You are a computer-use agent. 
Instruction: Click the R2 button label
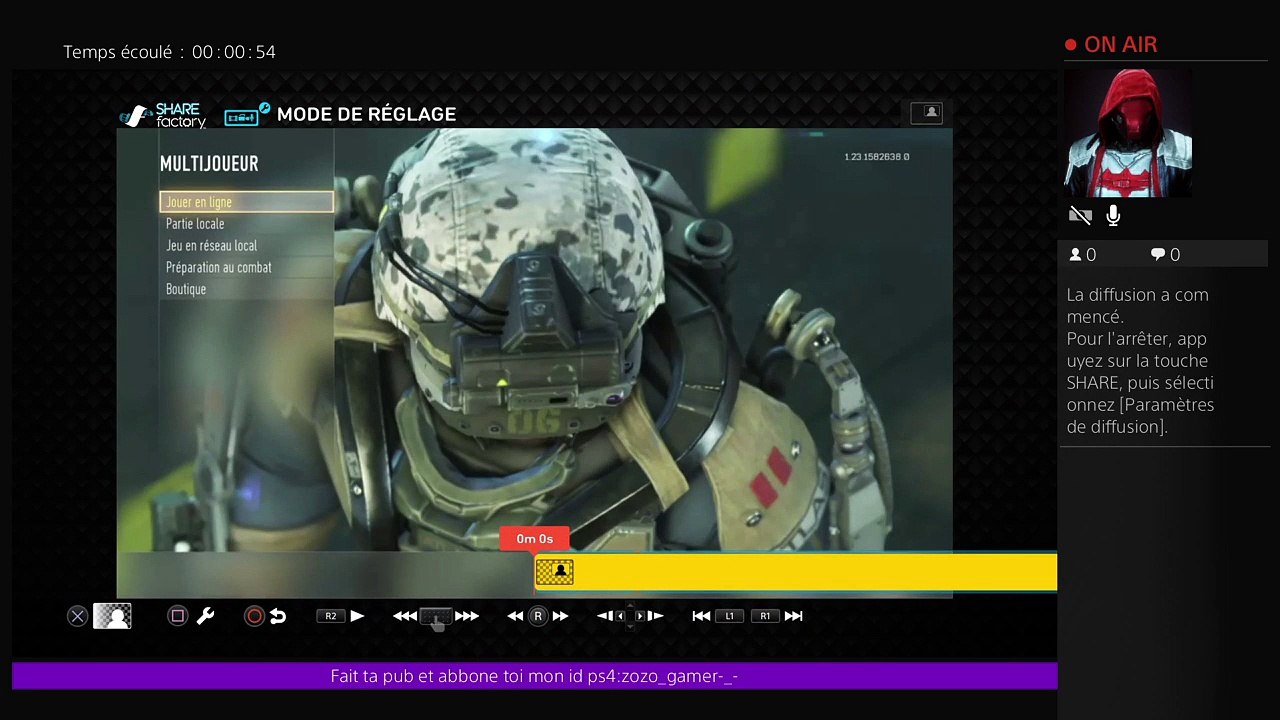coord(331,616)
